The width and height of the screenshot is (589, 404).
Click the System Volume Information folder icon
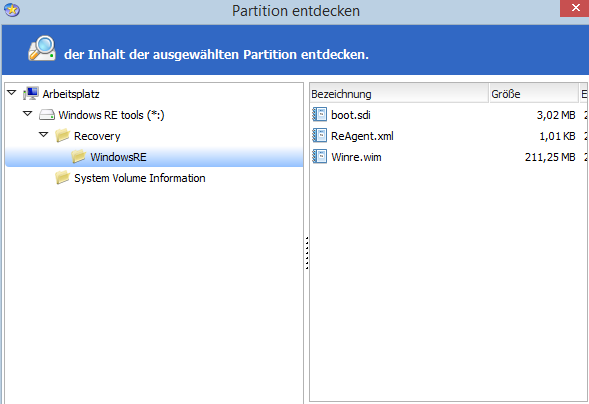[x=62, y=178]
